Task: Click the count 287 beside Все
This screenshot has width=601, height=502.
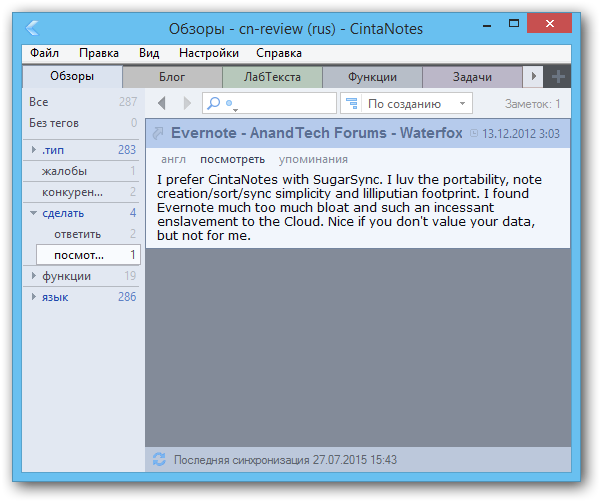Action: point(128,102)
